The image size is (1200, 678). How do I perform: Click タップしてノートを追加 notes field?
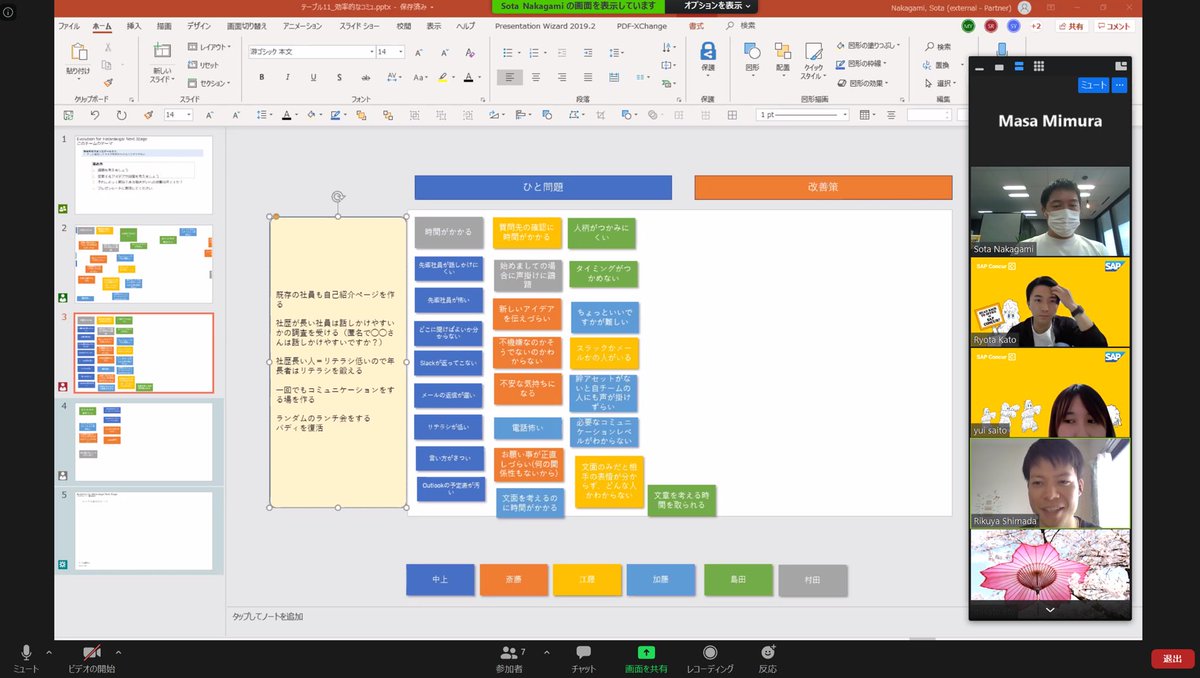(x=267, y=616)
